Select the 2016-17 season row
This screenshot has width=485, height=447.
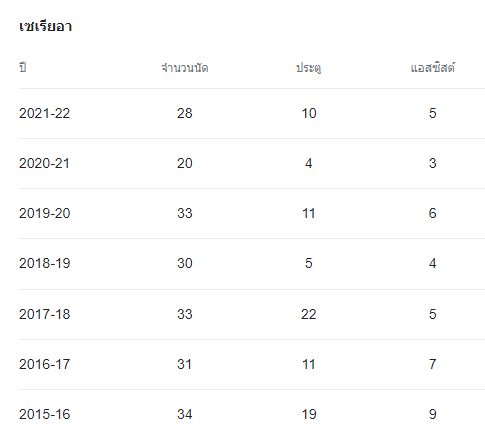pyautogui.click(x=252, y=364)
